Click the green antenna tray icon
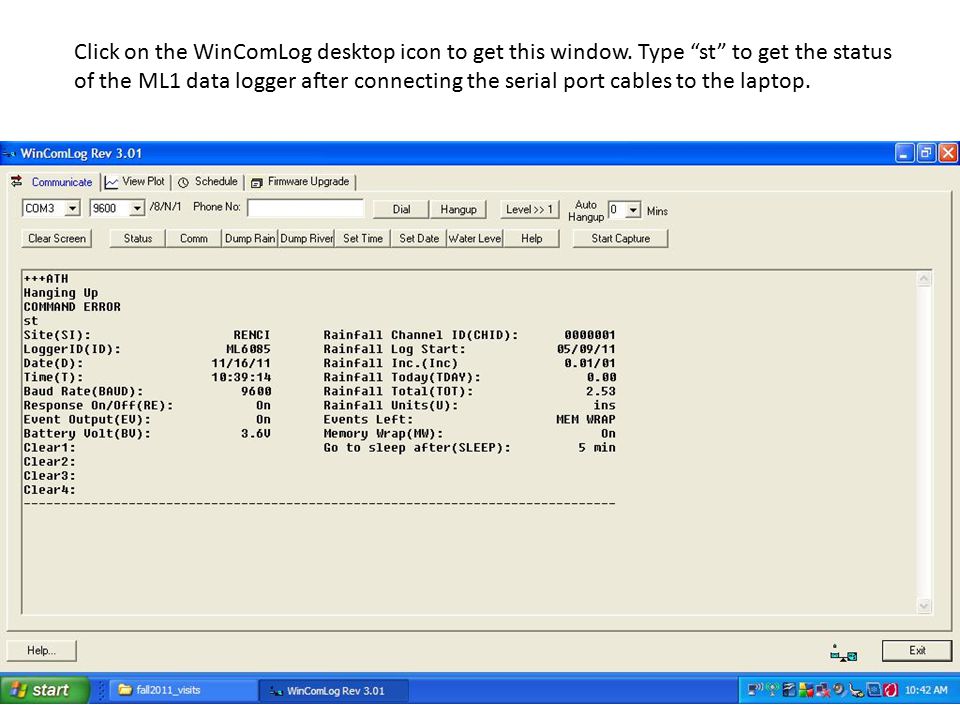The width and height of the screenshot is (960, 720). 772,690
